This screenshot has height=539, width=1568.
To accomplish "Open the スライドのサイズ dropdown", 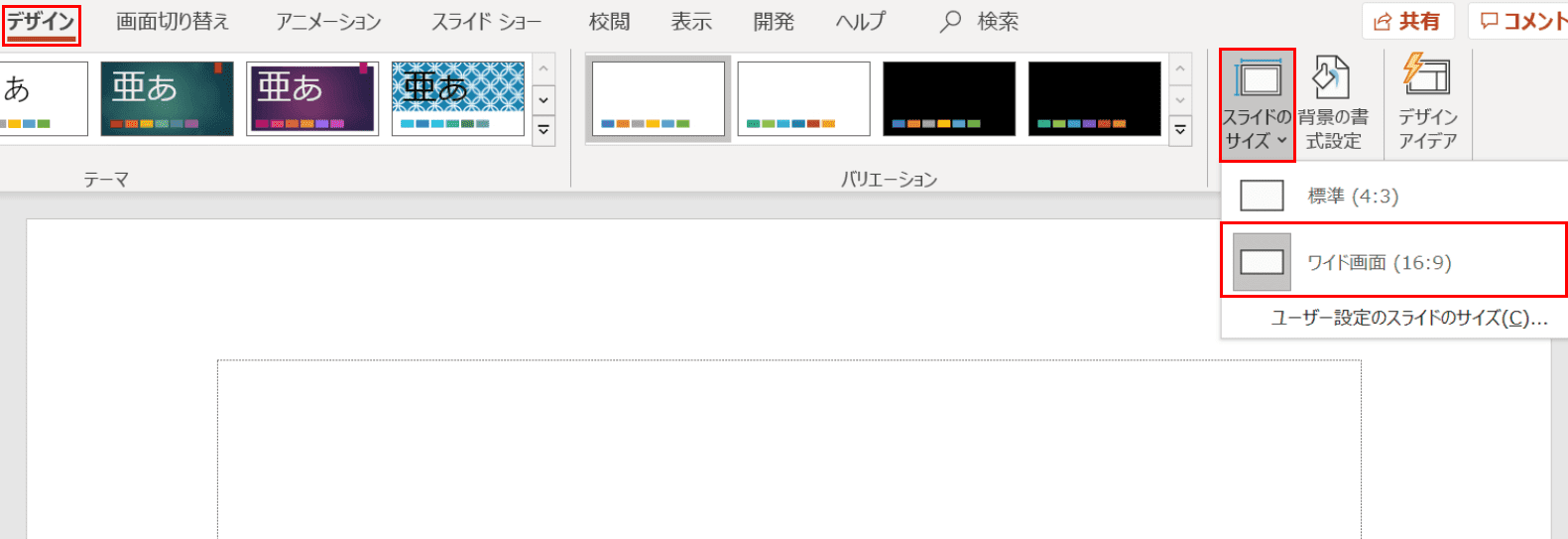I will tap(1257, 104).
